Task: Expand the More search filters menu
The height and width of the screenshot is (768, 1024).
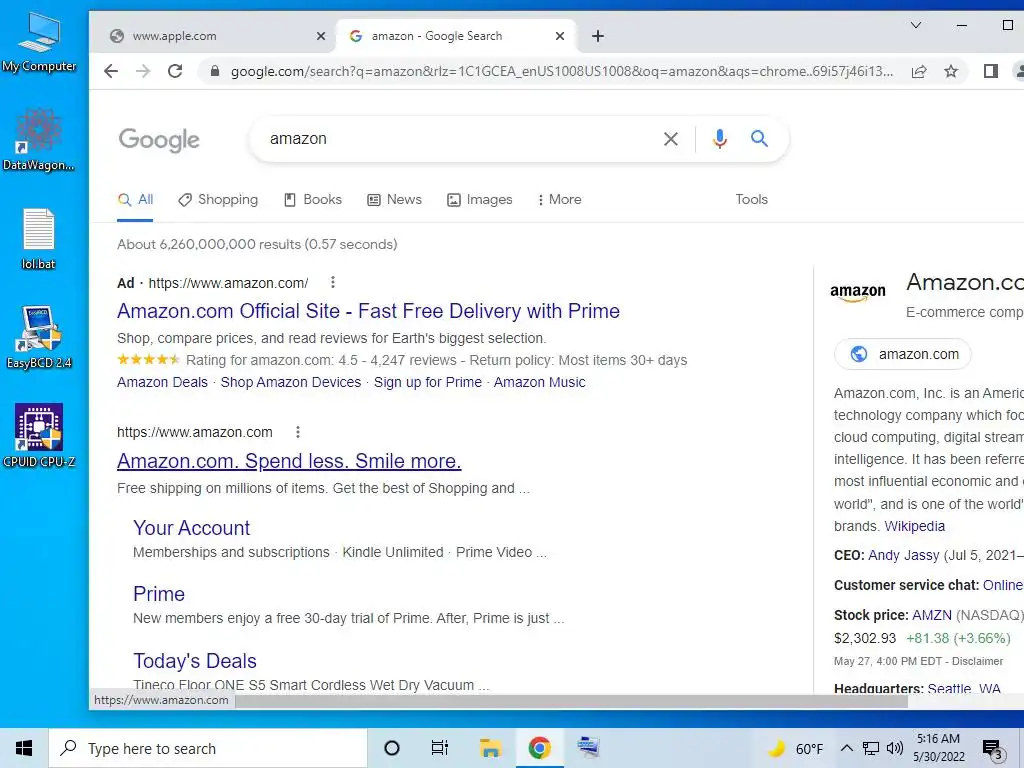Action: (559, 199)
